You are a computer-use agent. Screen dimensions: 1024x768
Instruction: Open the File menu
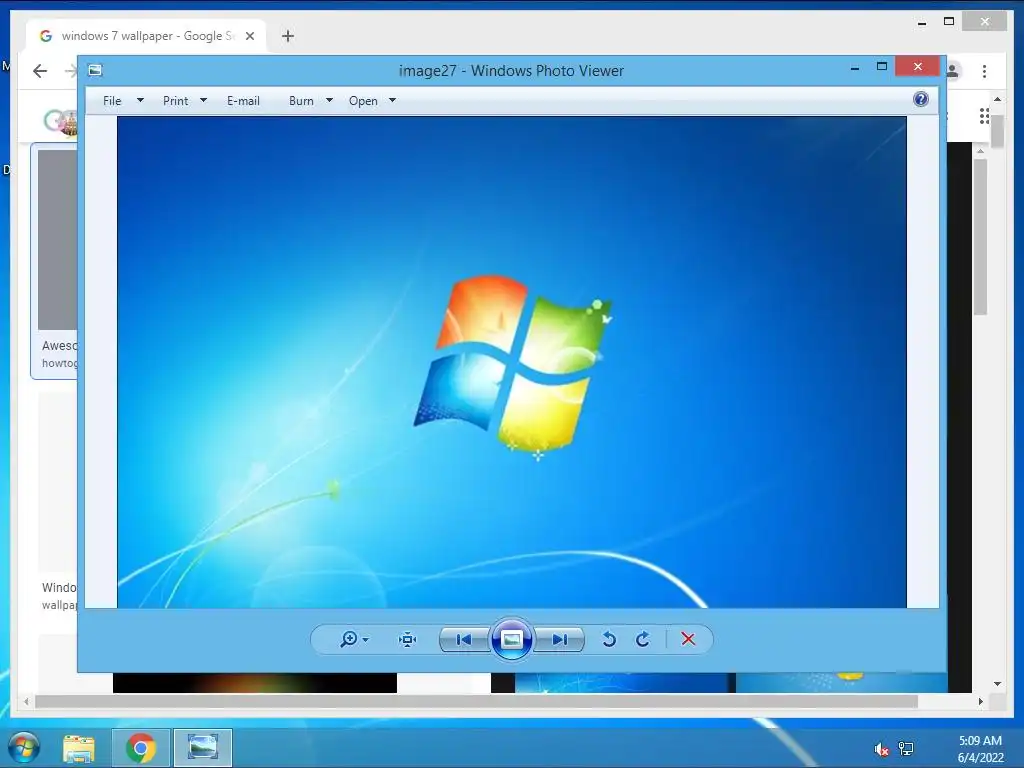point(112,101)
